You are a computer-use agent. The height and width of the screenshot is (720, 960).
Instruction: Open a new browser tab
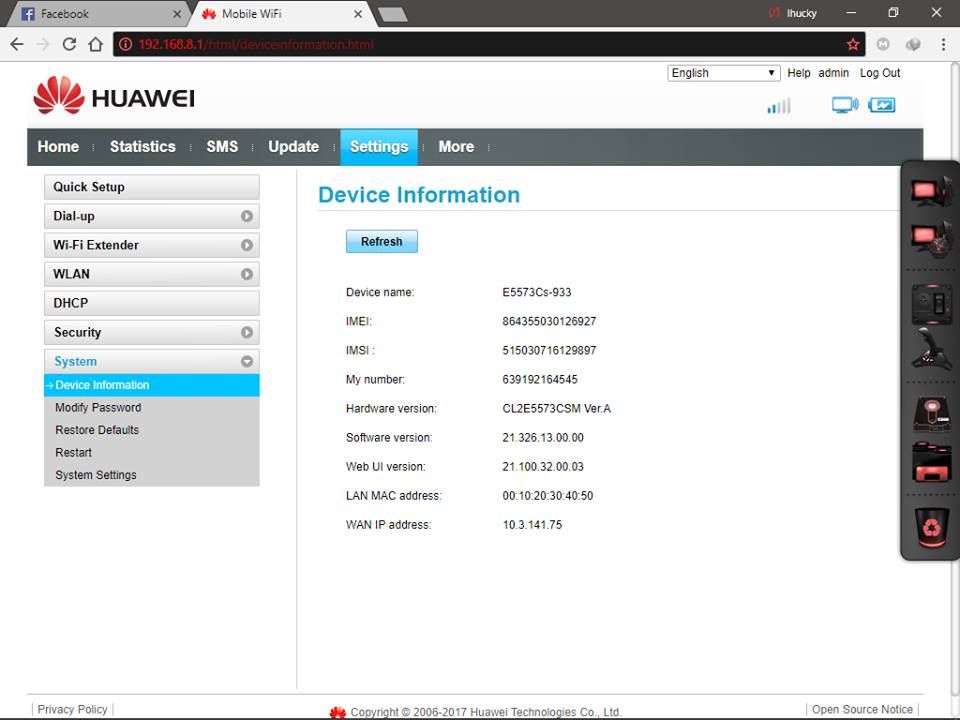pyautogui.click(x=392, y=14)
